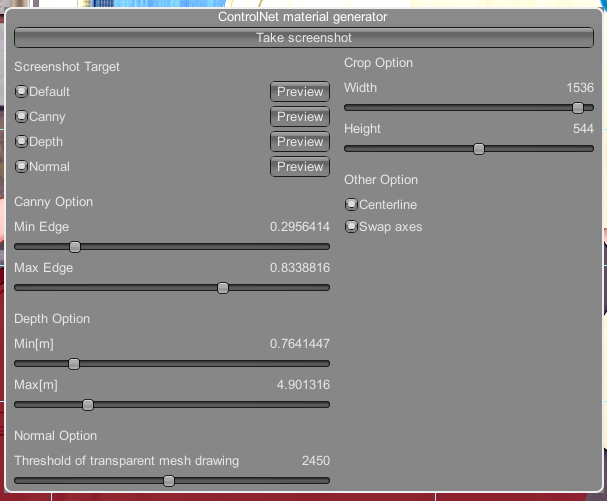
Task: Click the Min Edge slider handle
Action: pyautogui.click(x=75, y=247)
